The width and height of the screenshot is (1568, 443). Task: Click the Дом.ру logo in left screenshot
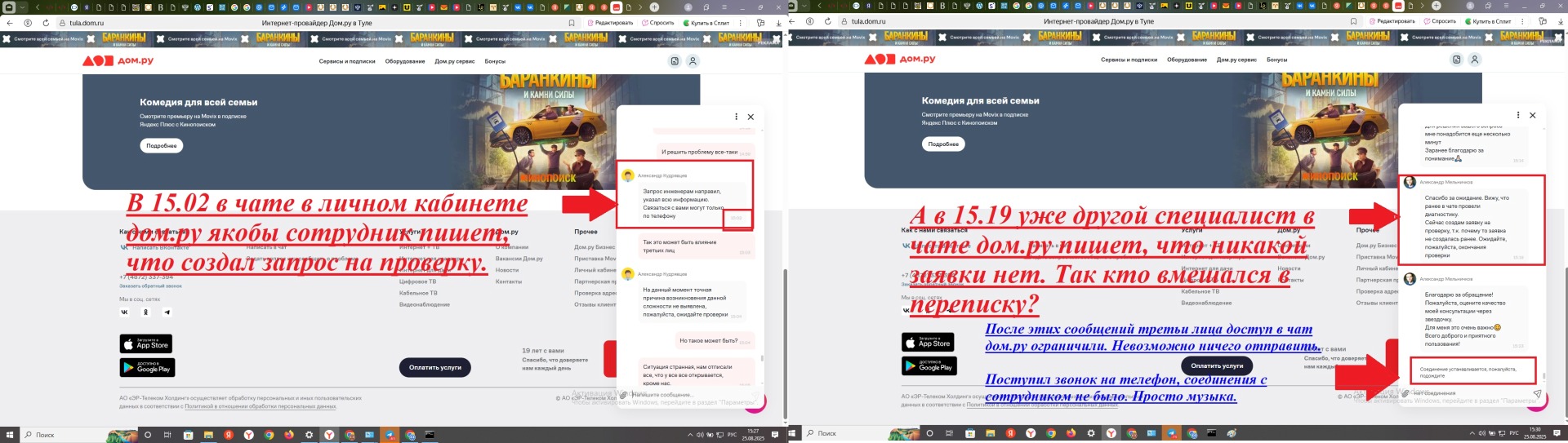click(118, 61)
